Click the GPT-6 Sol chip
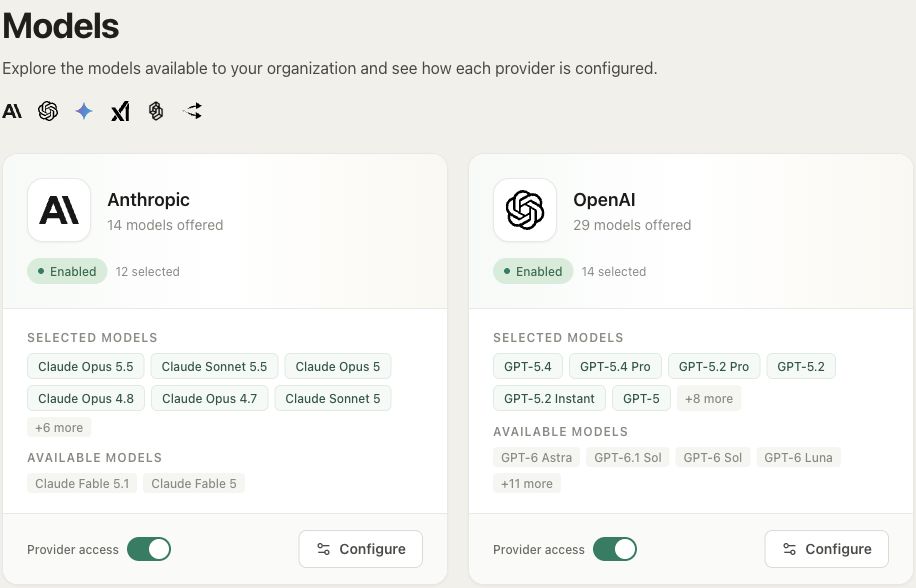The width and height of the screenshot is (916, 588). click(713, 457)
